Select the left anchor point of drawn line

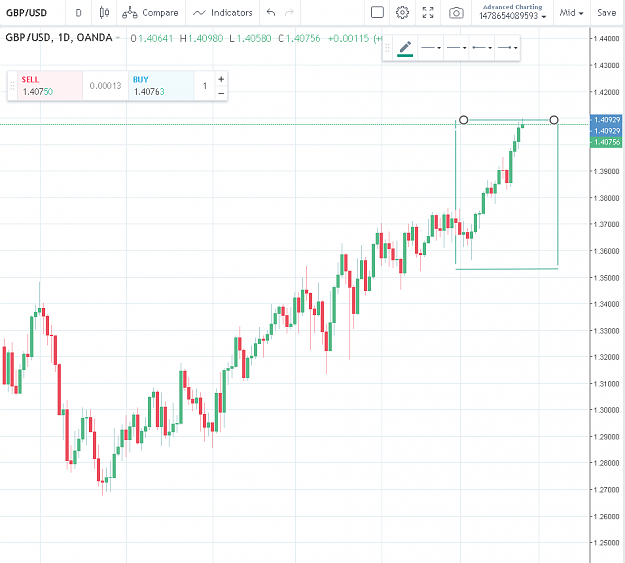(464, 120)
